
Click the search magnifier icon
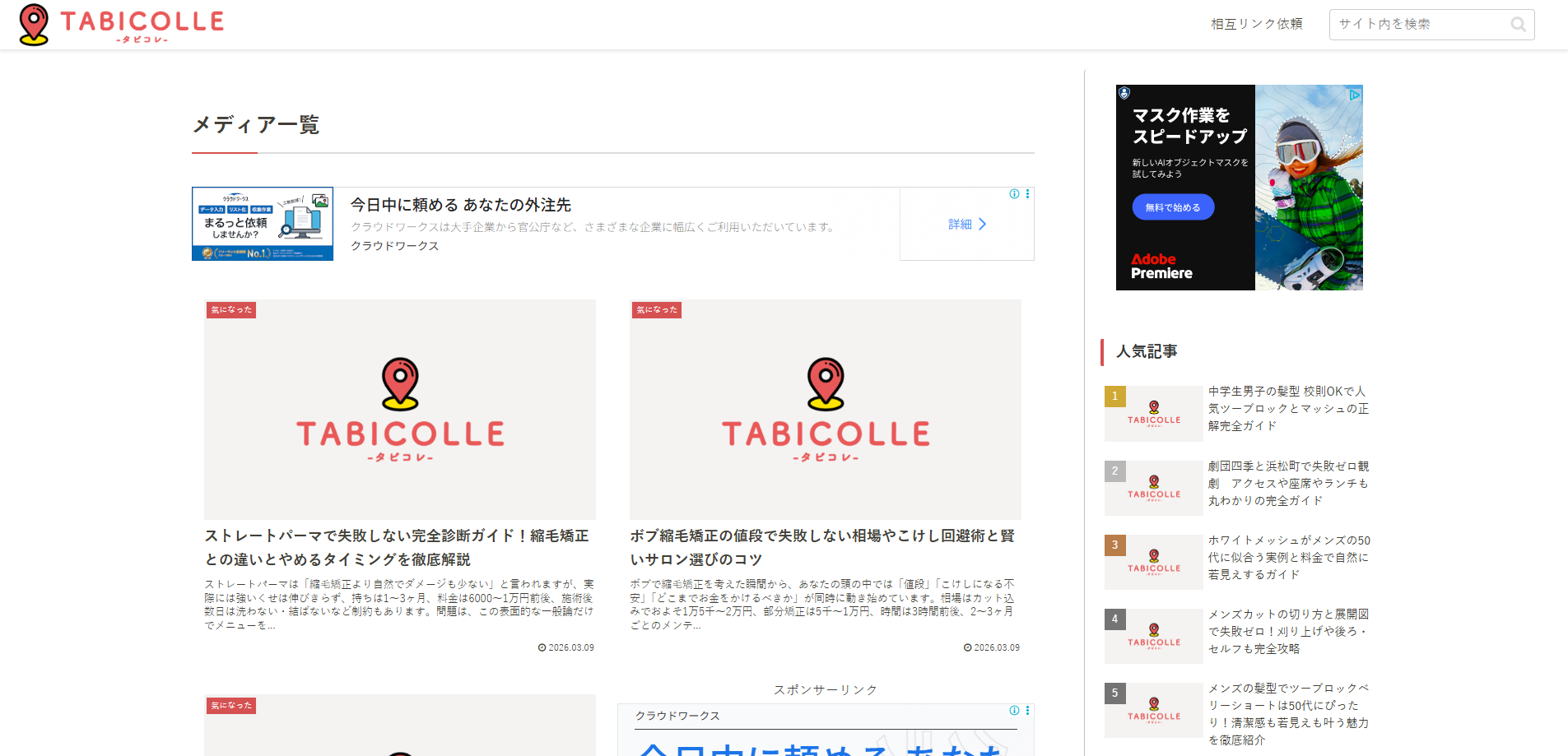[1518, 25]
